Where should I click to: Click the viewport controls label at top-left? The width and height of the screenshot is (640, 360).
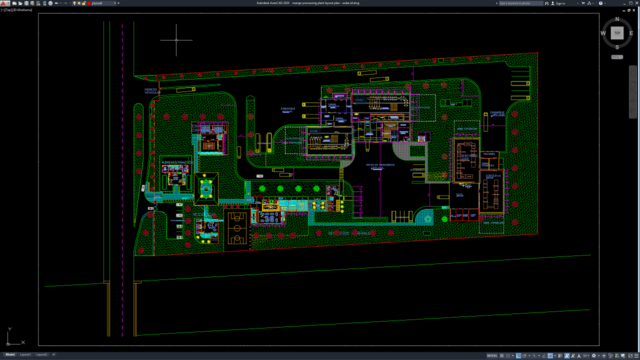pyautogui.click(x=16, y=10)
